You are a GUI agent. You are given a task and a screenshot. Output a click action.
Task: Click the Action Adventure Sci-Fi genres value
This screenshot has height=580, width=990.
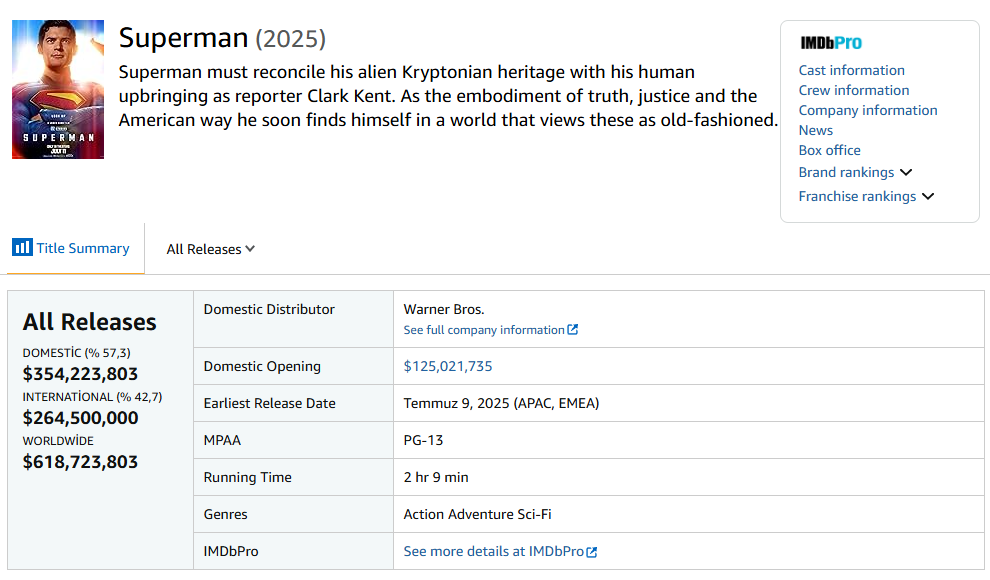click(477, 514)
